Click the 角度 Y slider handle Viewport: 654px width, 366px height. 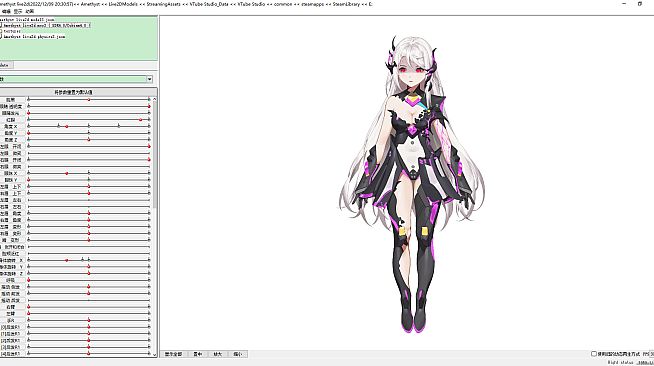[x=28, y=133]
